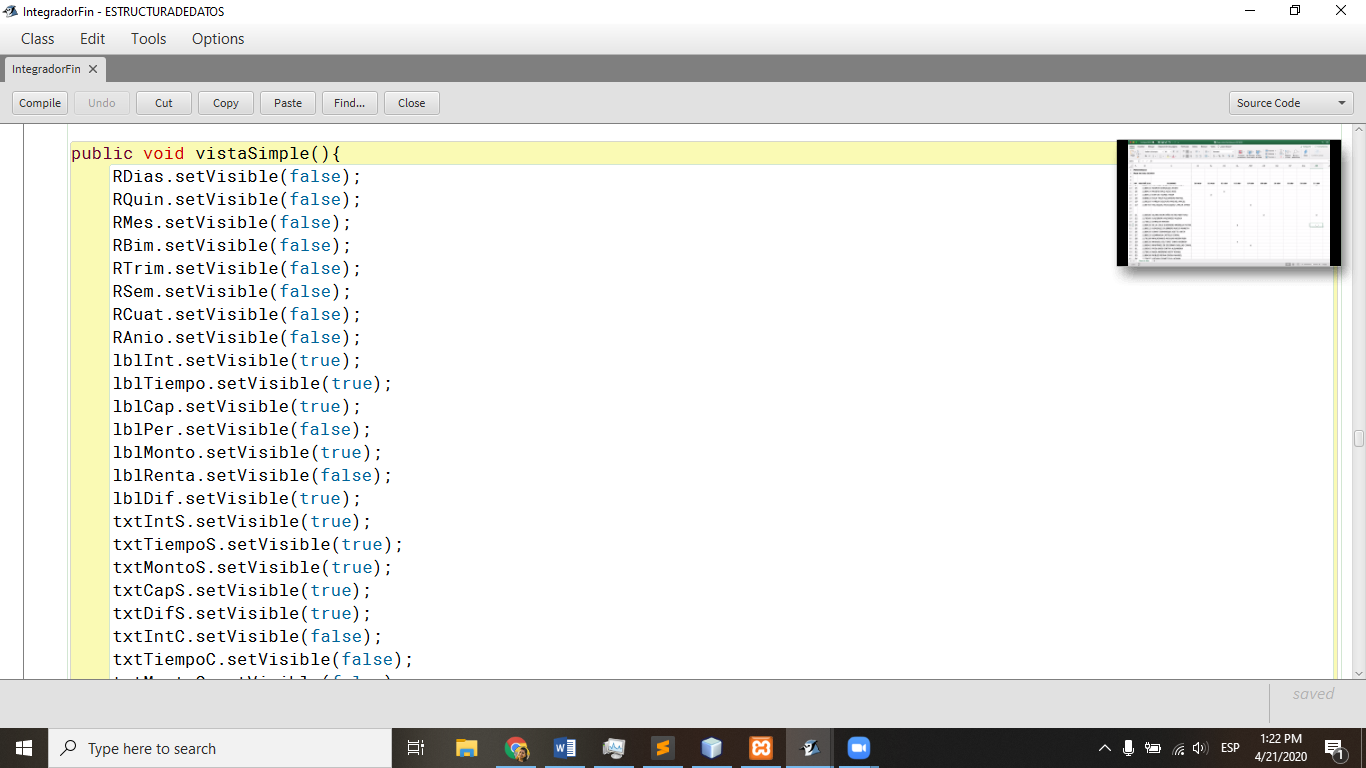Click the taskbar search box
Image resolution: width=1366 pixels, height=768 pixels.
coord(220,748)
